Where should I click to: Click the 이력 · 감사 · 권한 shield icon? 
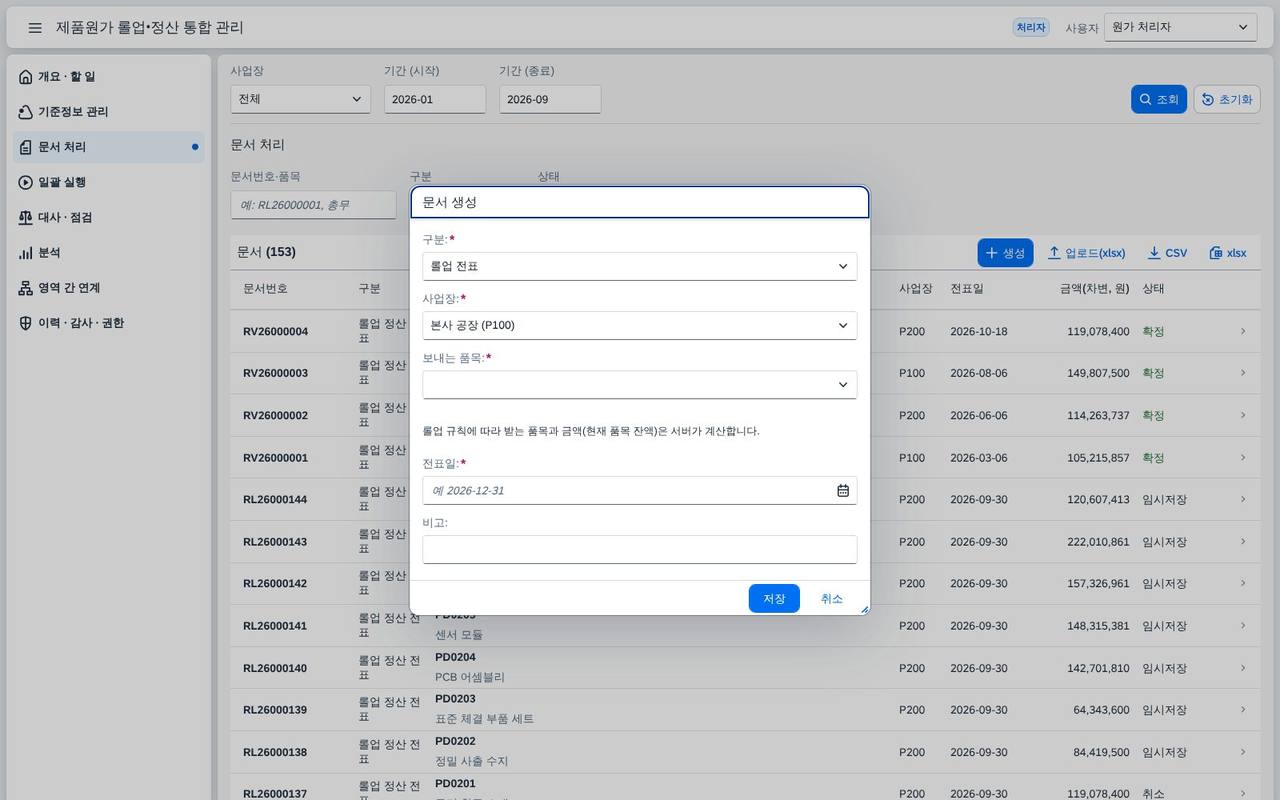[26, 323]
